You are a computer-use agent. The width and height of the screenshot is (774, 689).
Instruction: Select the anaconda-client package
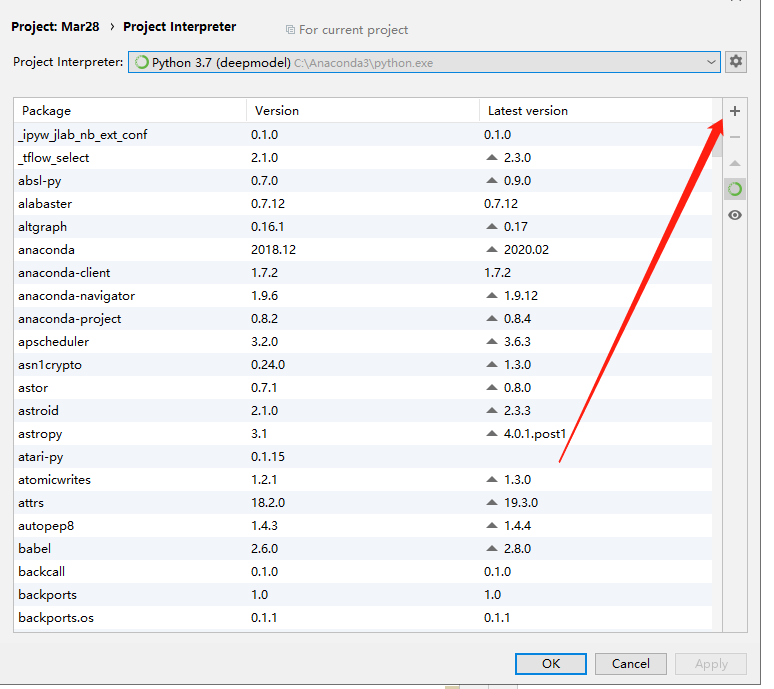coord(363,273)
